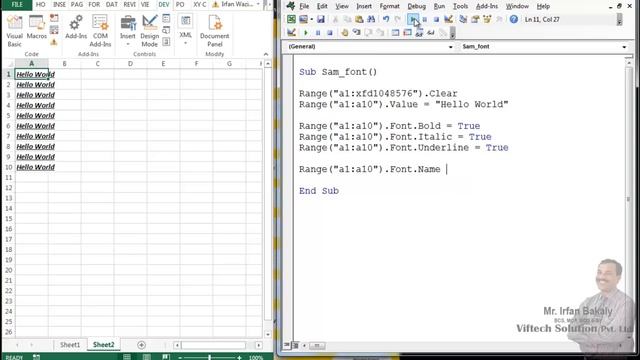Toggle Design Mode icon in VBA standard toolbar

tap(449, 19)
